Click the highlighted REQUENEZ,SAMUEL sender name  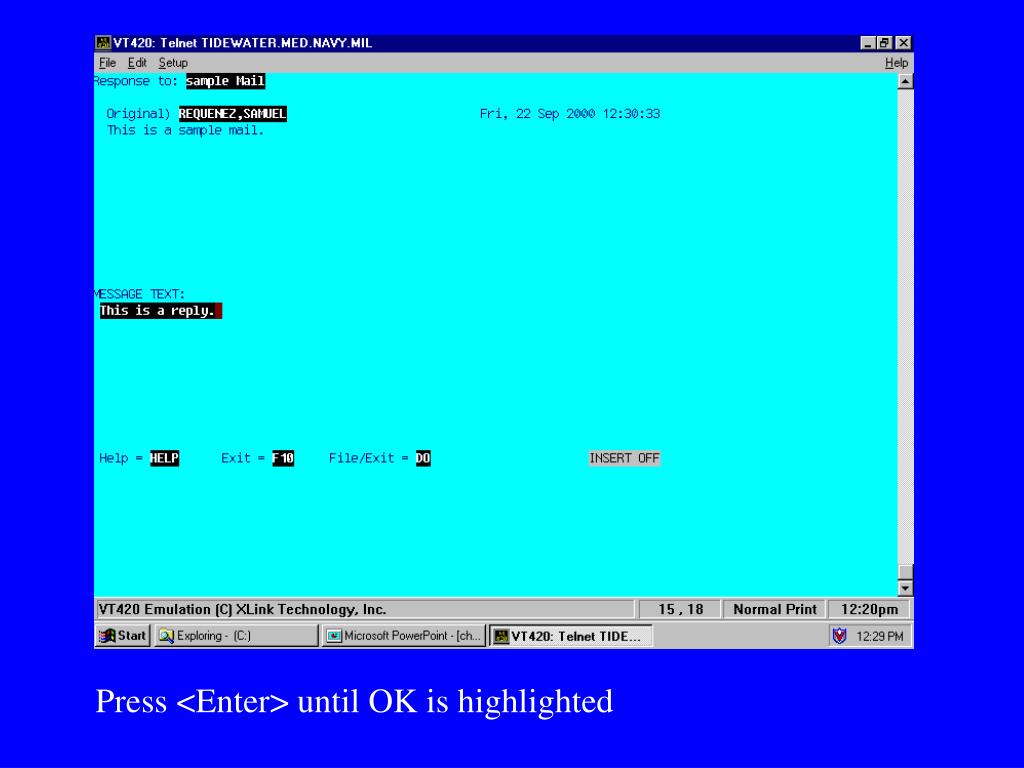point(232,114)
